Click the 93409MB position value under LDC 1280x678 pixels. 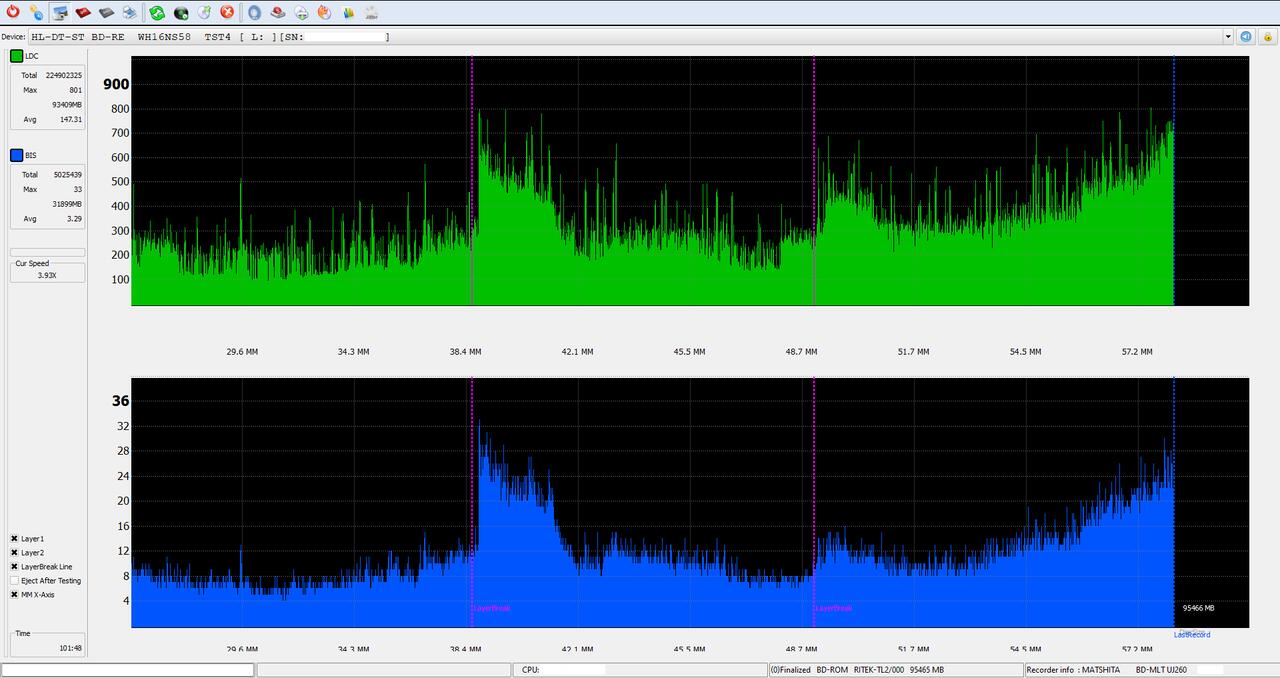click(x=67, y=104)
